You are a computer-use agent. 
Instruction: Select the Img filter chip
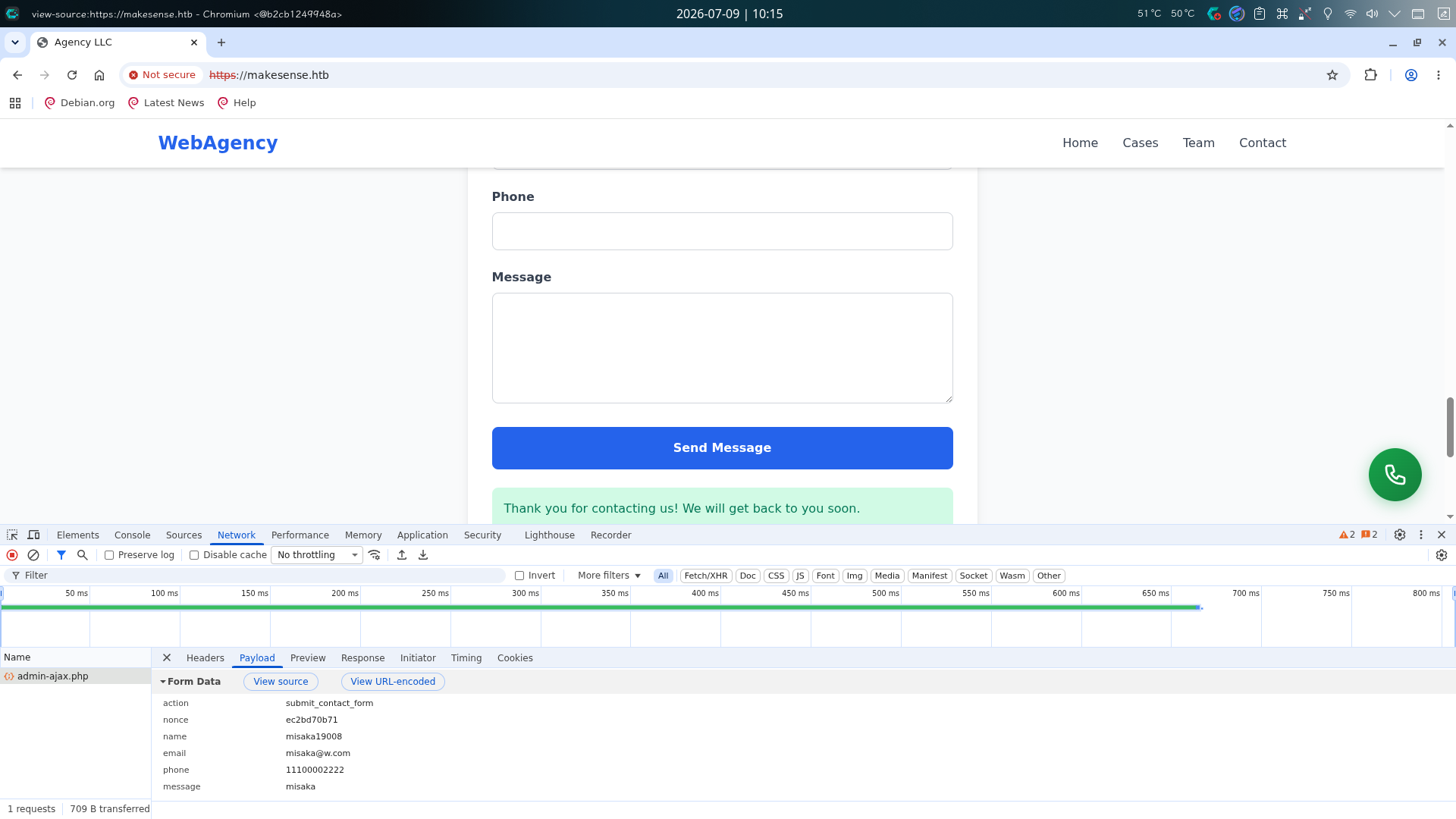point(855,576)
